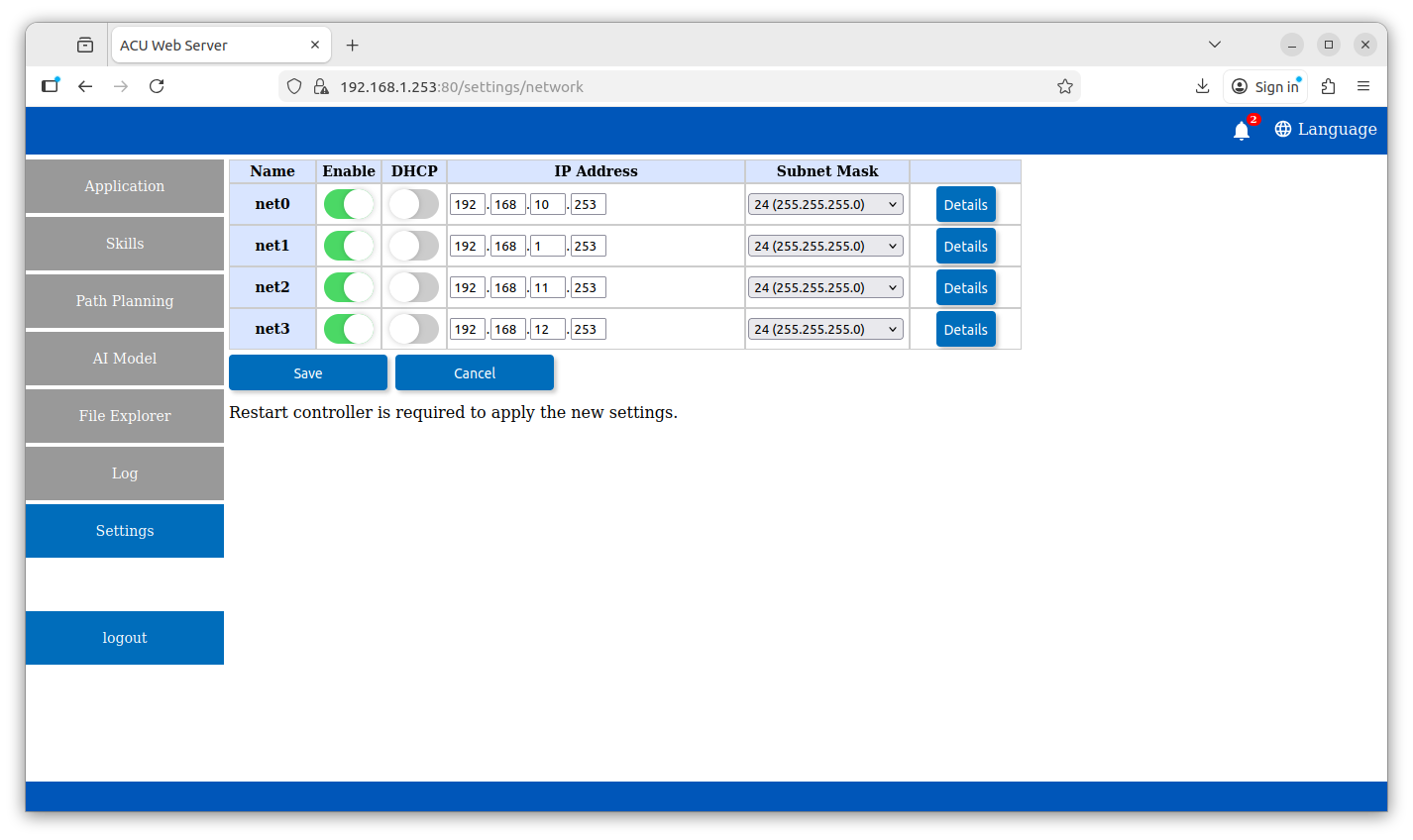Image resolution: width=1413 pixels, height=840 pixels.
Task: Click the Language globe icon
Action: [x=1282, y=129]
